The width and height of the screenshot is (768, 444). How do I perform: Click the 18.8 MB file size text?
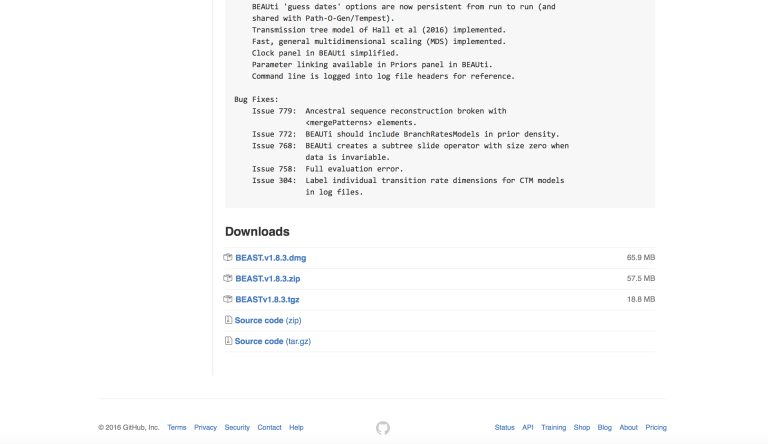click(641, 299)
